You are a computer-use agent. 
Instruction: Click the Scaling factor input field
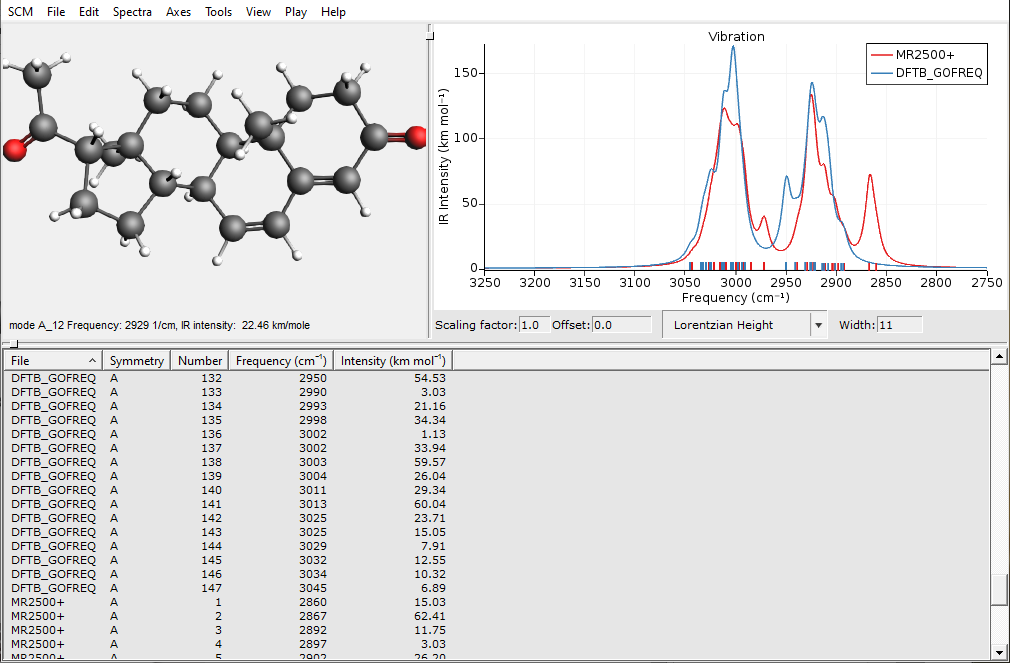pyautogui.click(x=535, y=325)
